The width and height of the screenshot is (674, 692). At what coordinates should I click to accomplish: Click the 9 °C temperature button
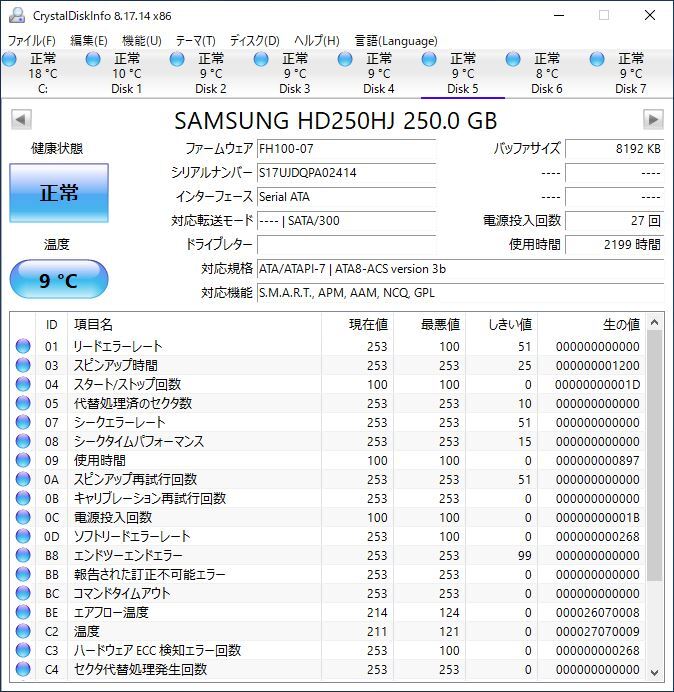59,279
